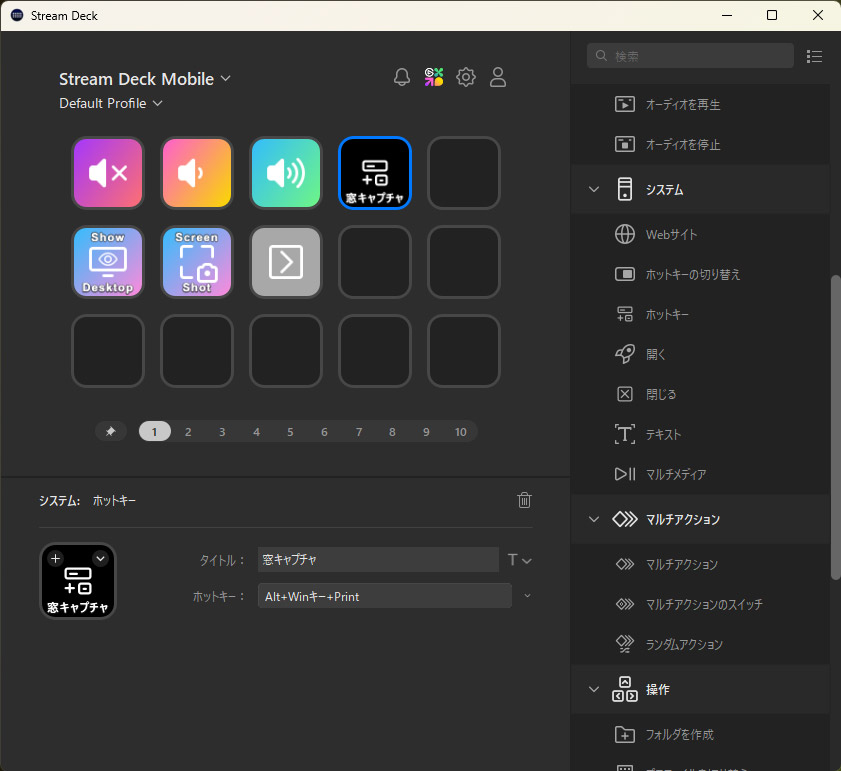The height and width of the screenshot is (771, 841).
Task: Click the ホットキー input field
Action: click(x=385, y=596)
